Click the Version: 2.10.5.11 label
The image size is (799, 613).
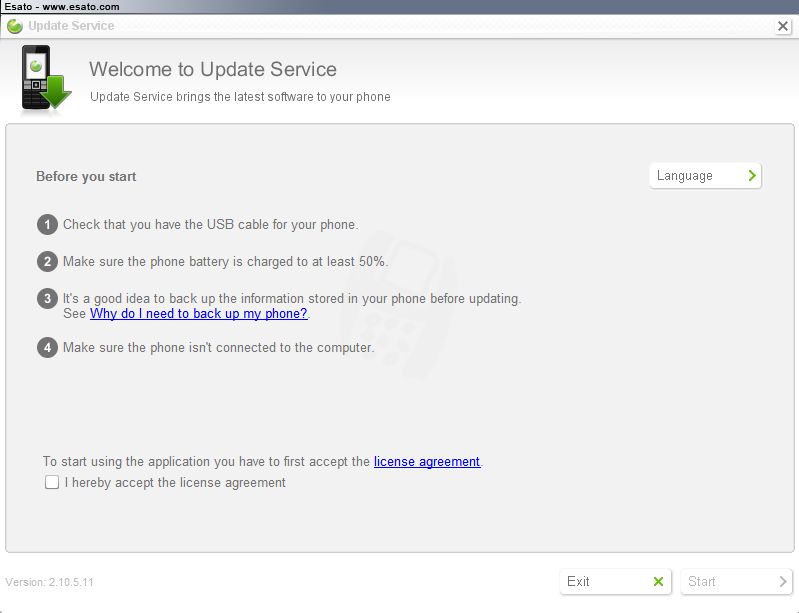49,582
